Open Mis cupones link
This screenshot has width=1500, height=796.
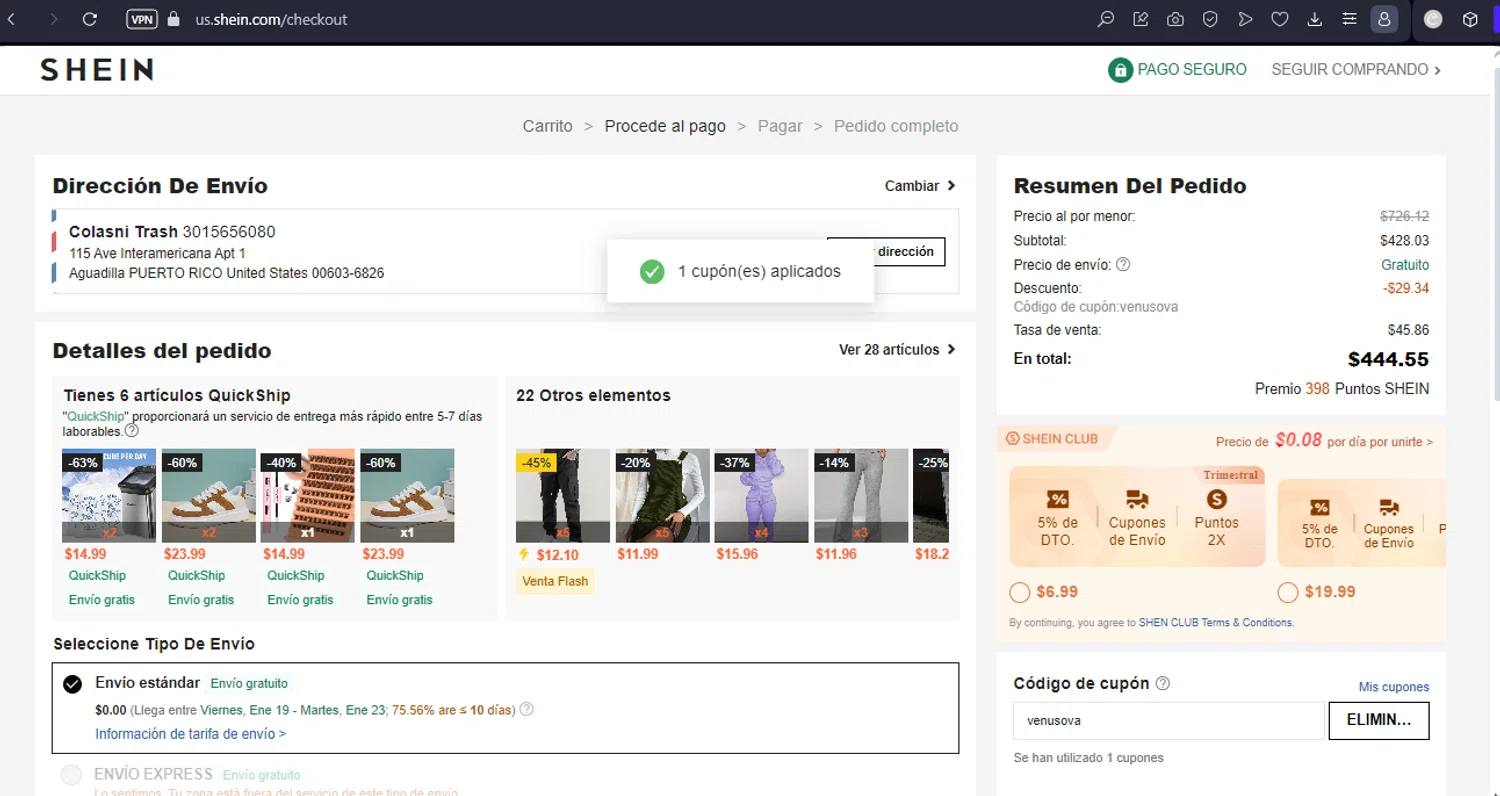point(1394,687)
